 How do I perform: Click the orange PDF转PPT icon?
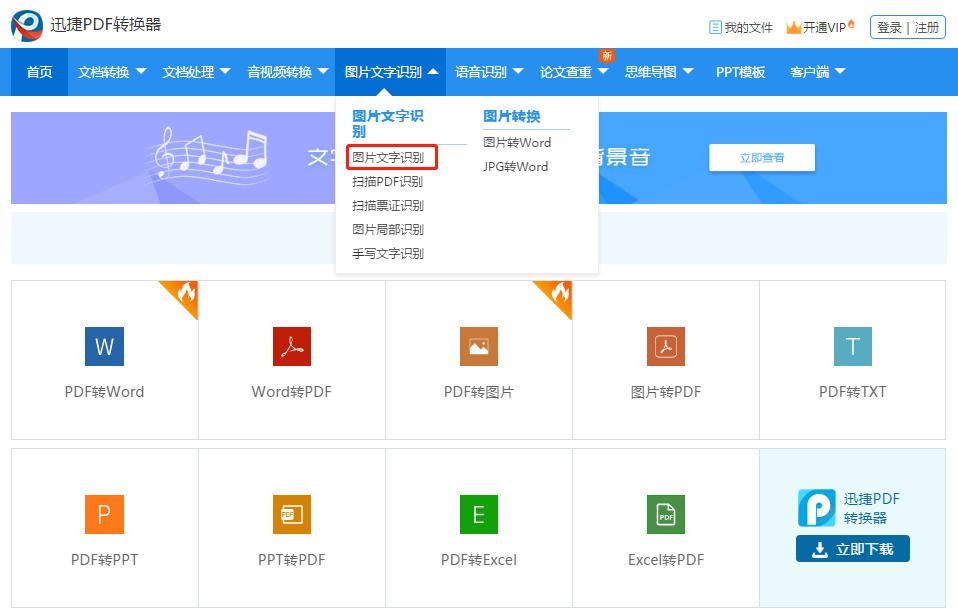[104, 514]
